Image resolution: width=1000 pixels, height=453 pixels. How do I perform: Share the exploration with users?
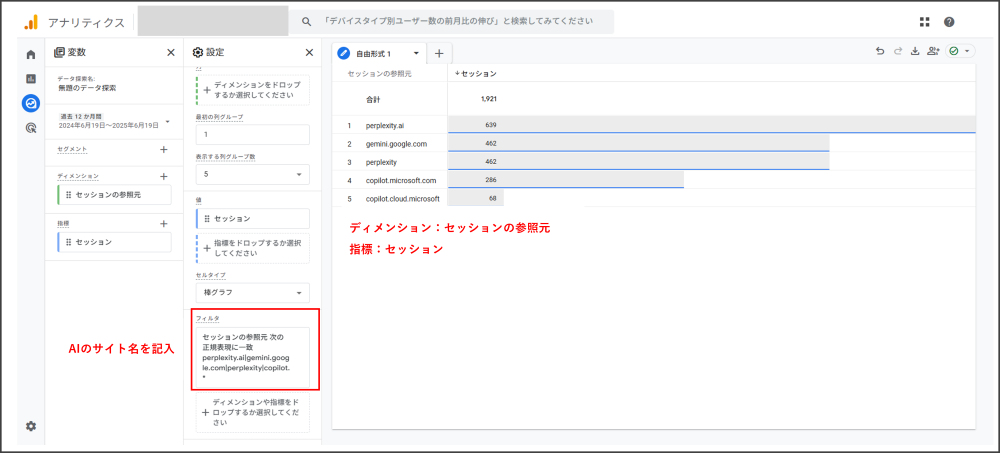(934, 52)
